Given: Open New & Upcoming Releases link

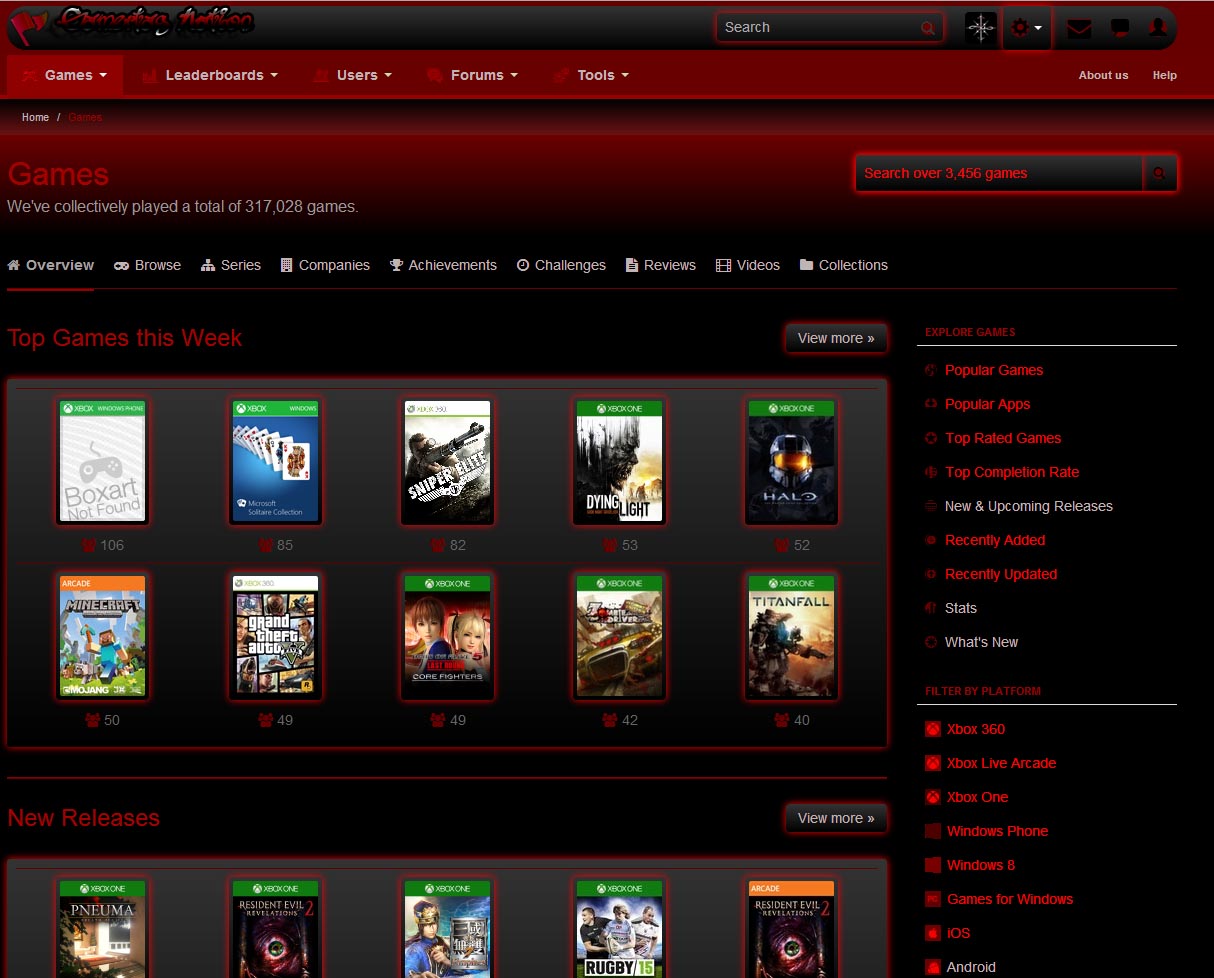Looking at the screenshot, I should pyautogui.click(x=1029, y=506).
